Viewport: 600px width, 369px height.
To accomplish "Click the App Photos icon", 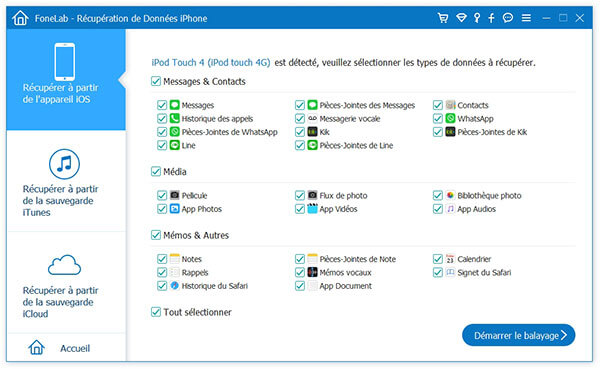I will point(174,209).
